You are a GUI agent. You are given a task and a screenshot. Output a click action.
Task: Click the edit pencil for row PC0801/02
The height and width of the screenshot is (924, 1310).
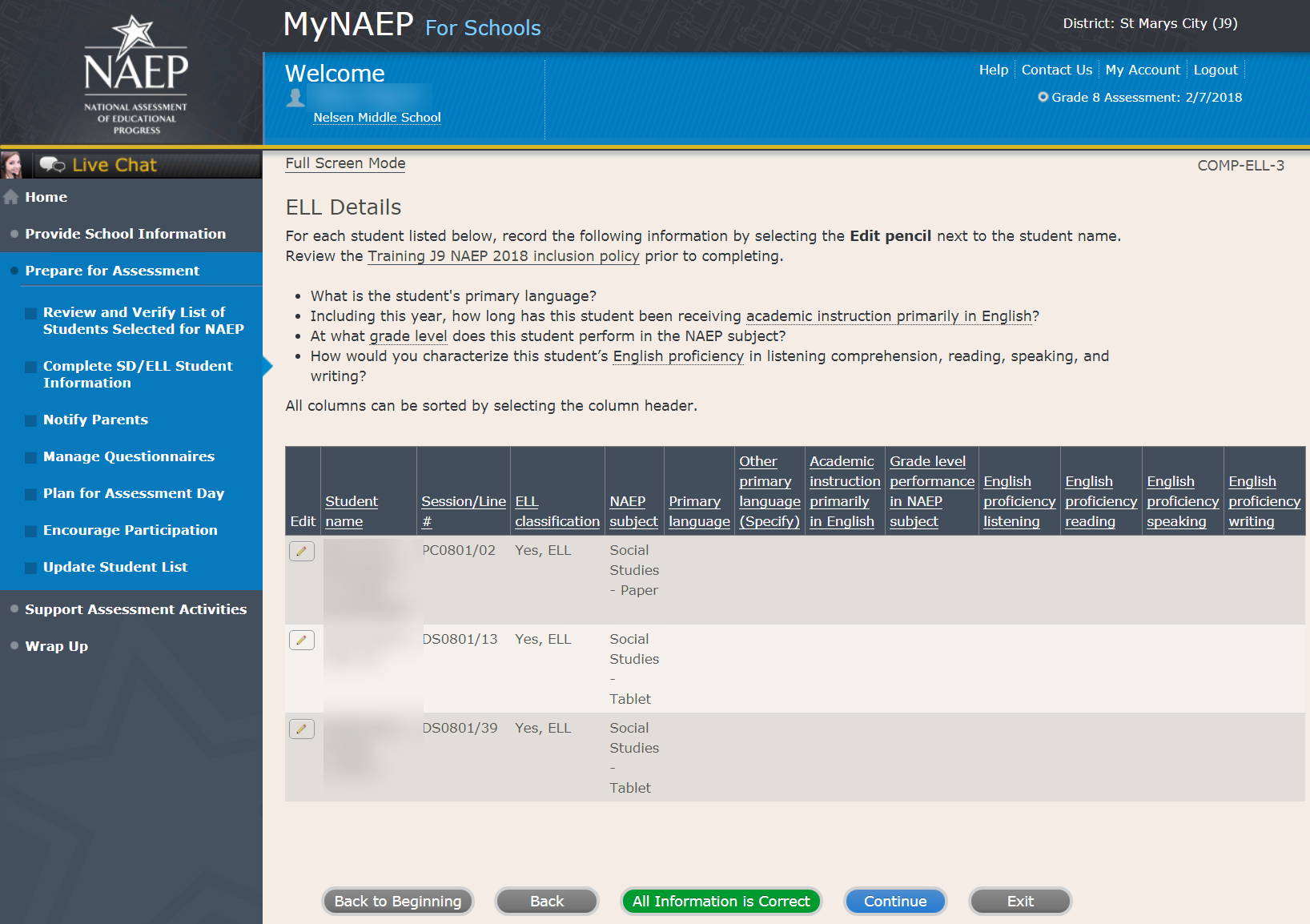click(x=302, y=551)
